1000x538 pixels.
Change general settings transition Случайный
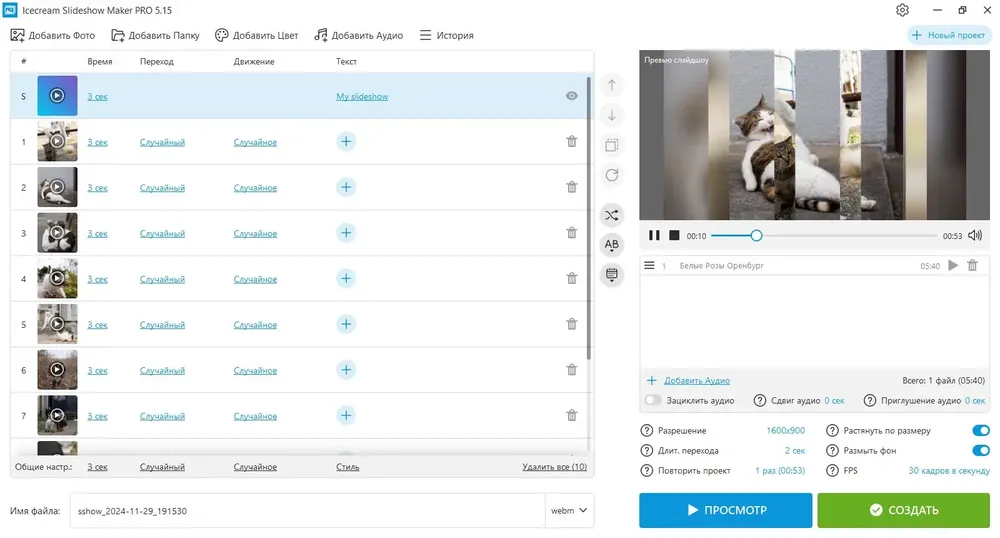(162, 467)
